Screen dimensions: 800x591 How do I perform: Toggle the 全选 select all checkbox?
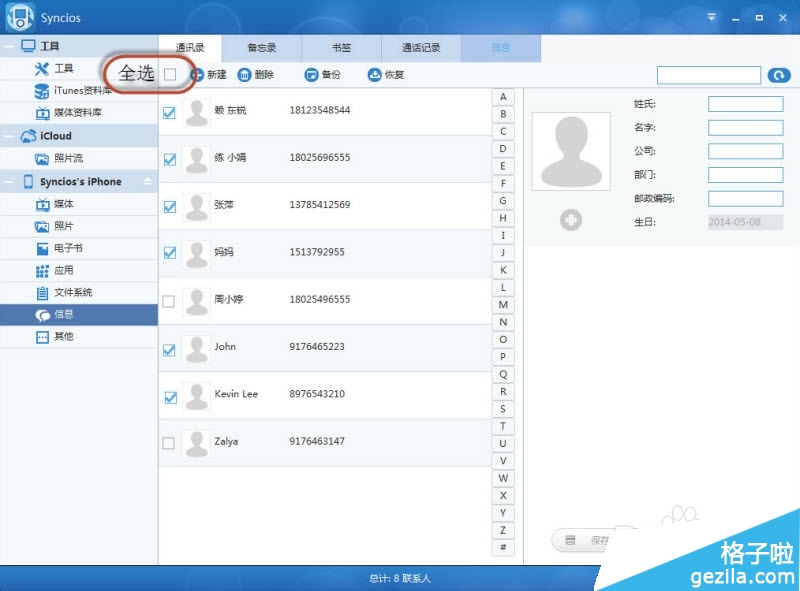point(170,75)
